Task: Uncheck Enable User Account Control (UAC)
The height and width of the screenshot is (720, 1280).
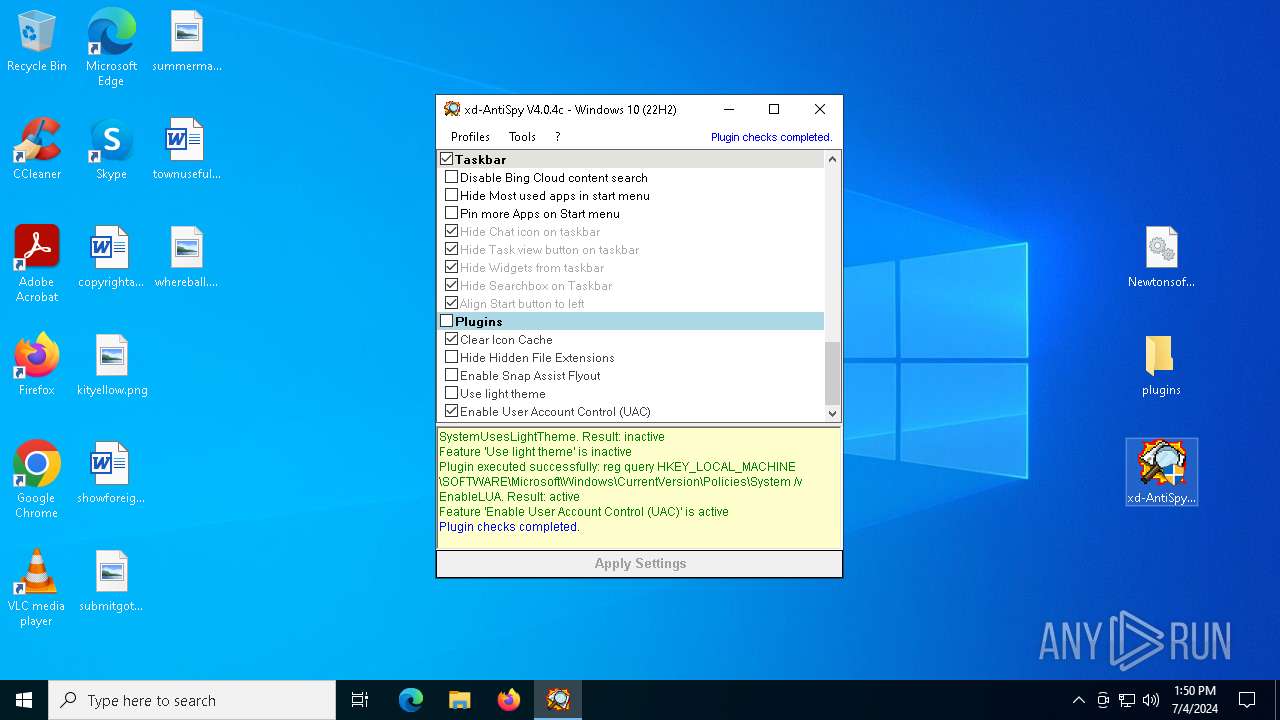Action: click(x=451, y=411)
